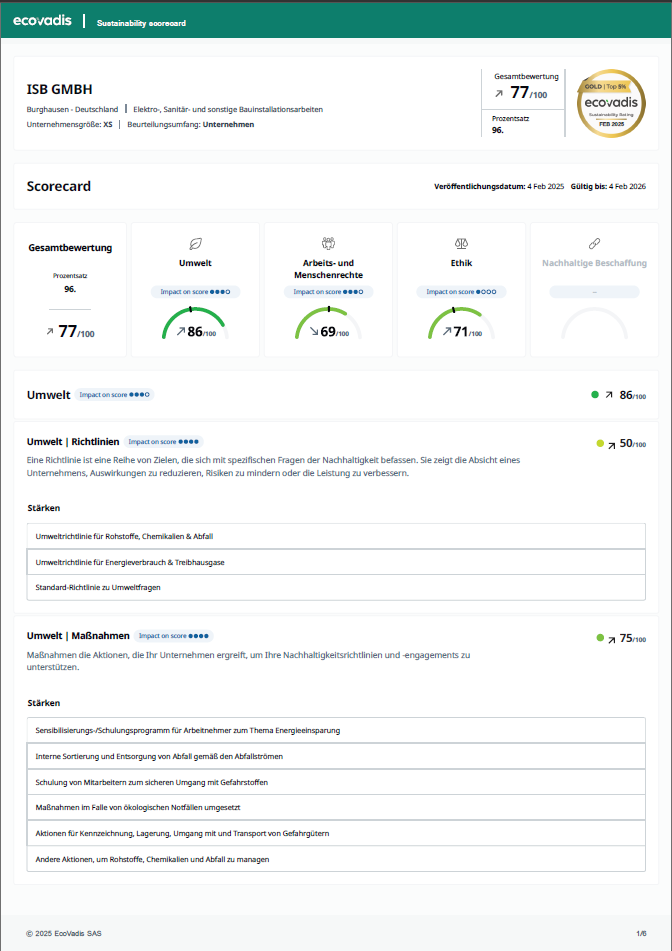Click the trend arrow next to header 77/100

coord(499,93)
